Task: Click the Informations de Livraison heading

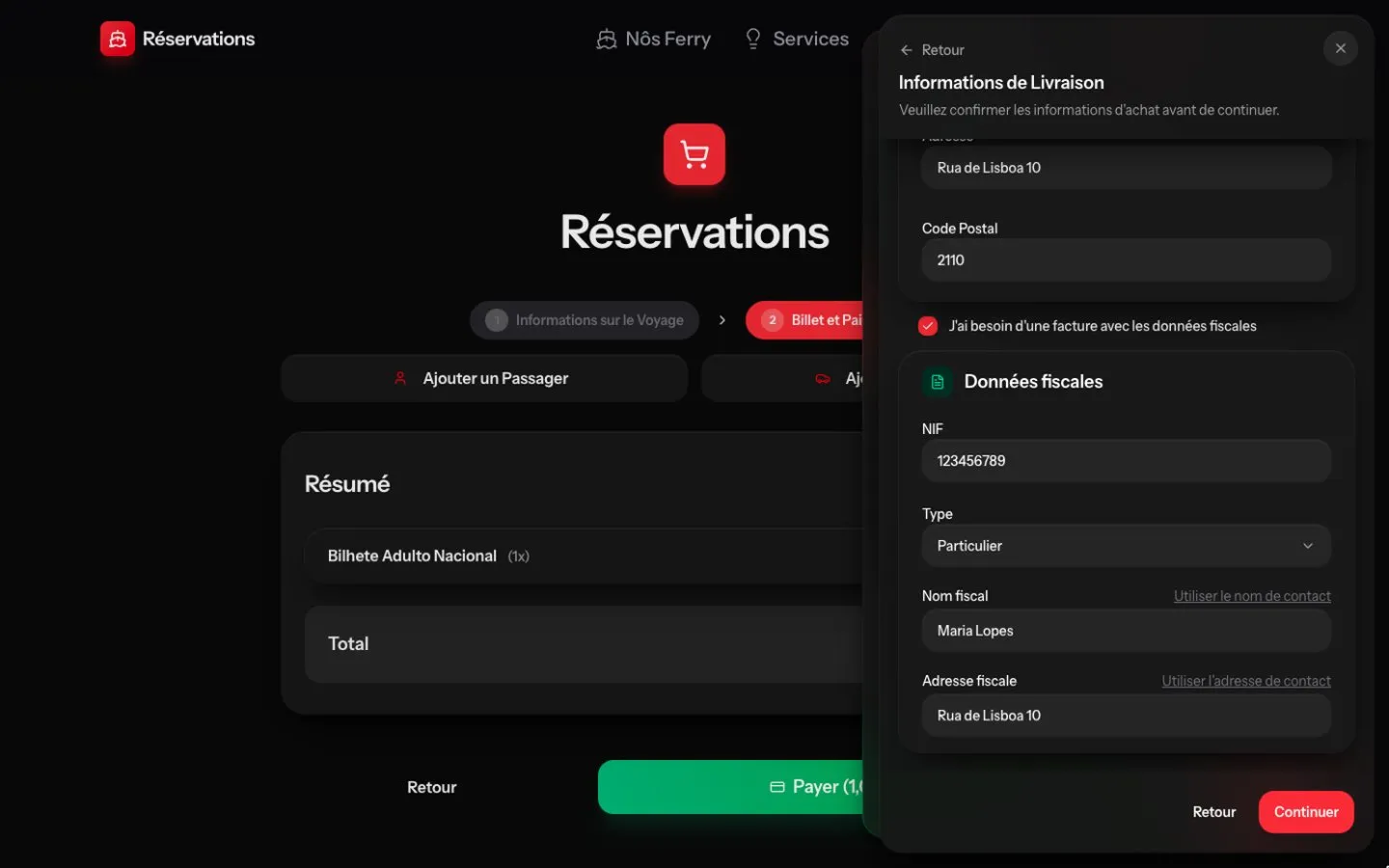Action: [x=1001, y=83]
